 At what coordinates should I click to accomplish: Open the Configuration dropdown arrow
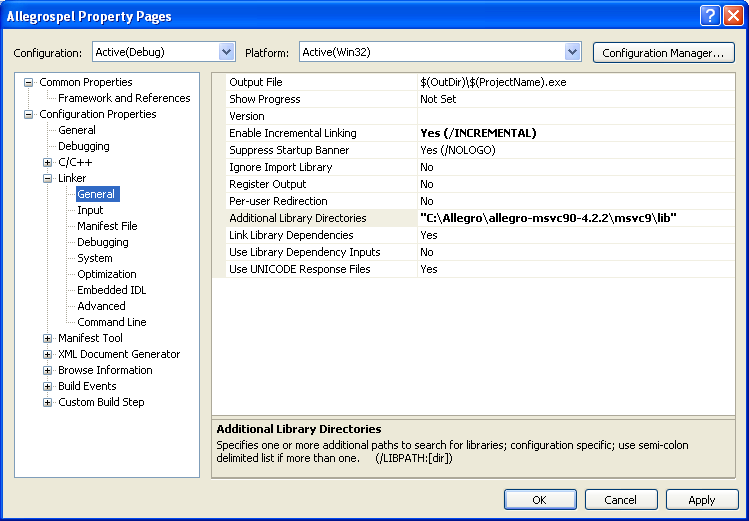pos(226,52)
